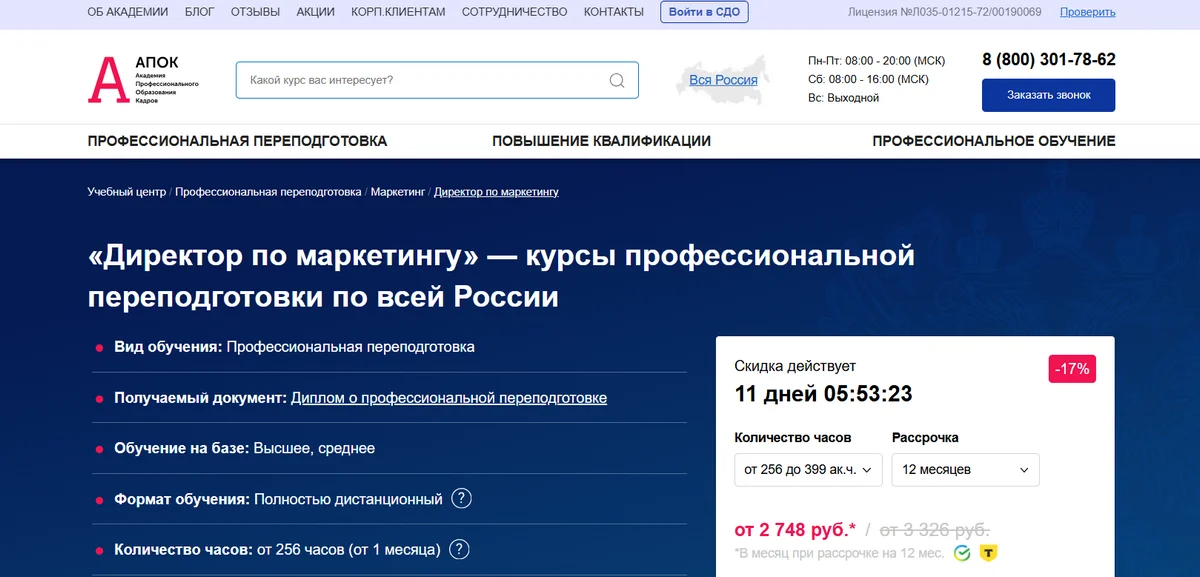
Task: Open the help icon next to Полностью дистанционный
Action: [461, 499]
